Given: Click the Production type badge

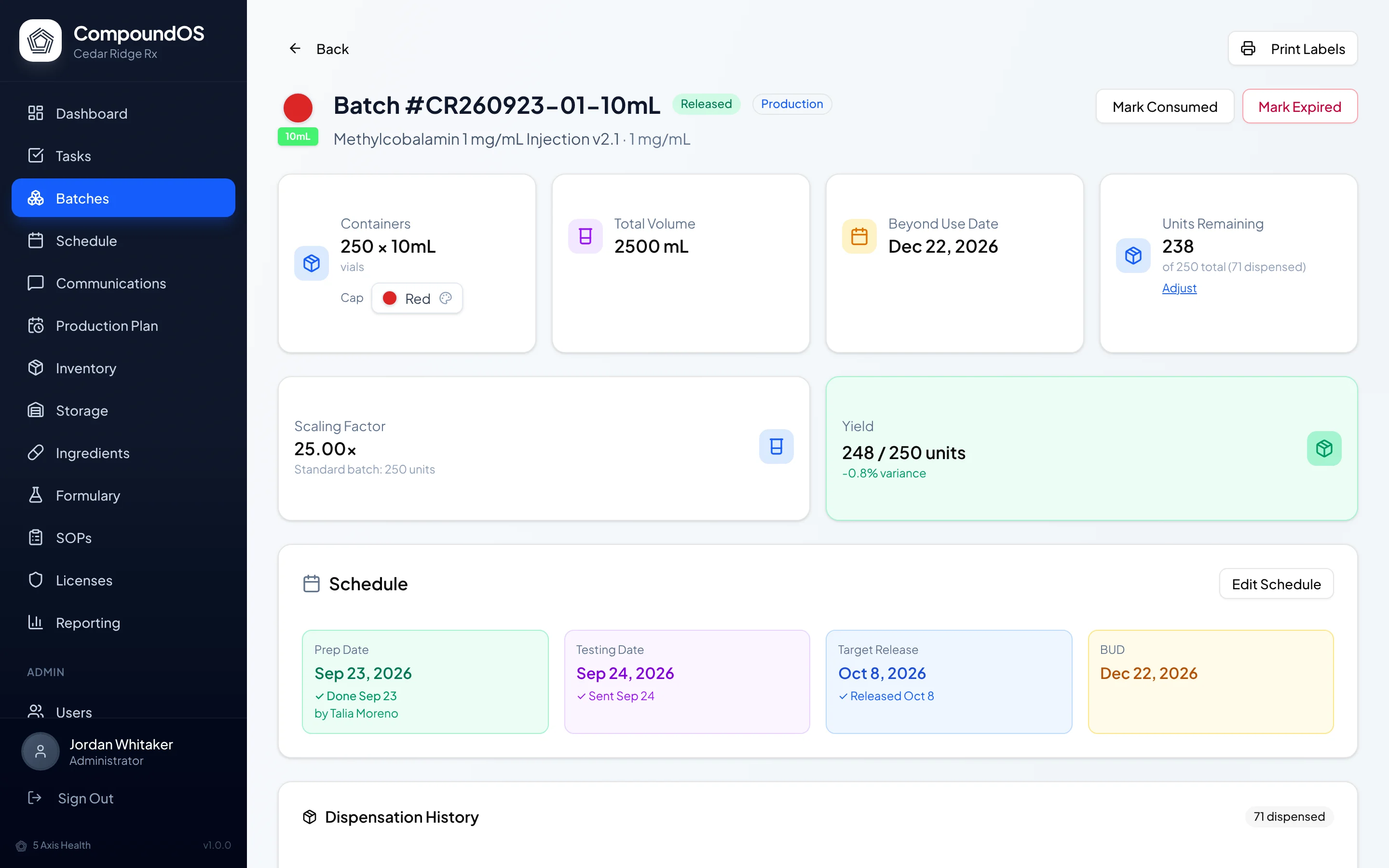Looking at the screenshot, I should pyautogui.click(x=791, y=104).
